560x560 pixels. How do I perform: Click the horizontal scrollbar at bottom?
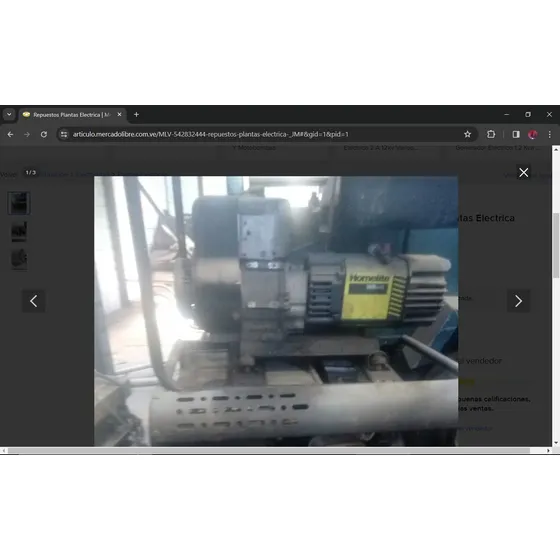269,451
